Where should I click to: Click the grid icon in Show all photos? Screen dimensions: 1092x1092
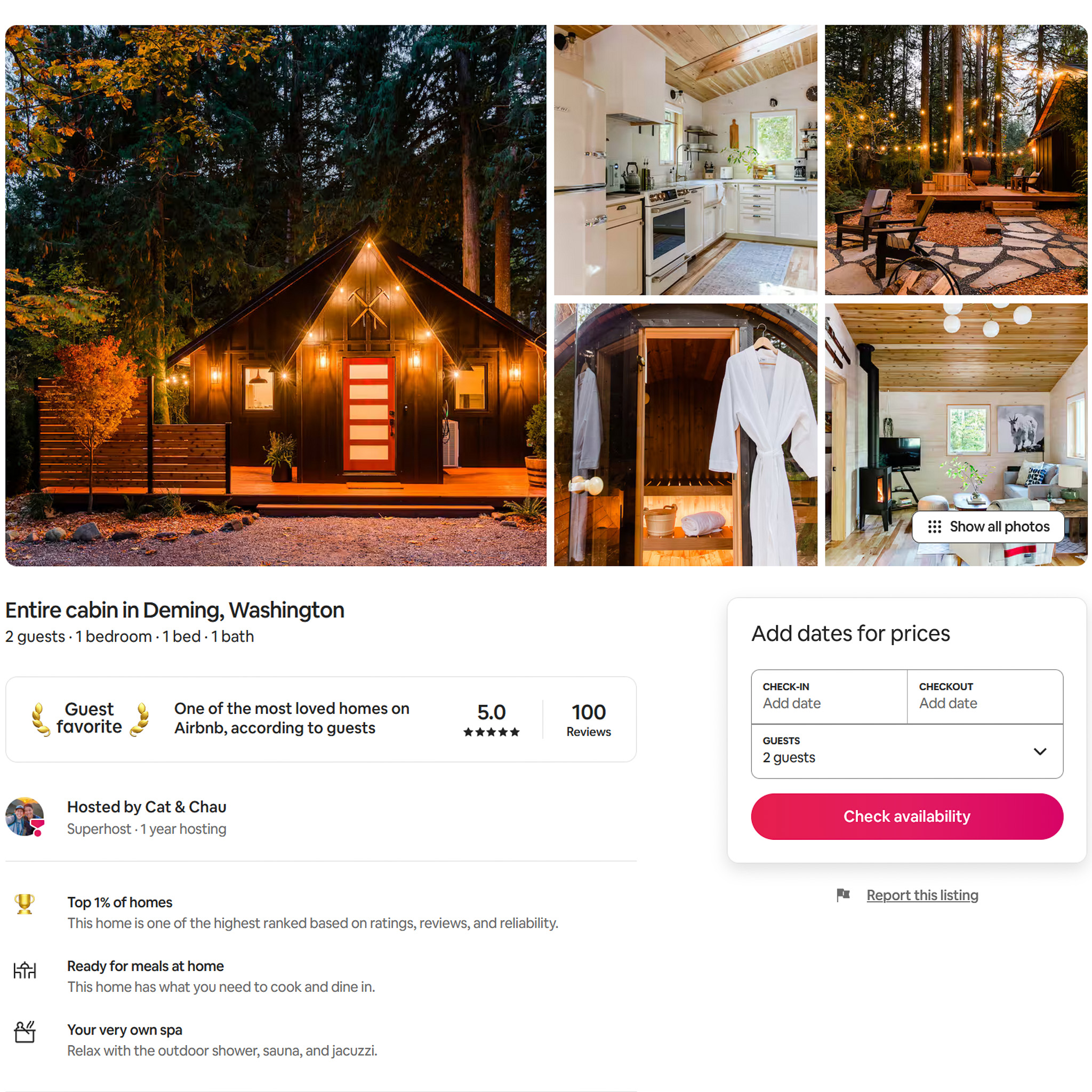pos(934,527)
